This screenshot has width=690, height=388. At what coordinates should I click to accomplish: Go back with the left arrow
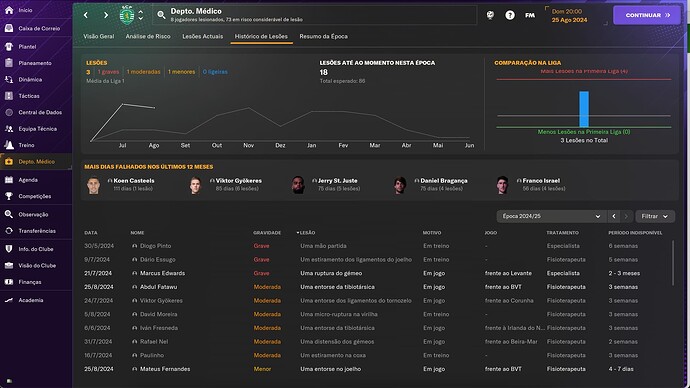[x=86, y=15]
